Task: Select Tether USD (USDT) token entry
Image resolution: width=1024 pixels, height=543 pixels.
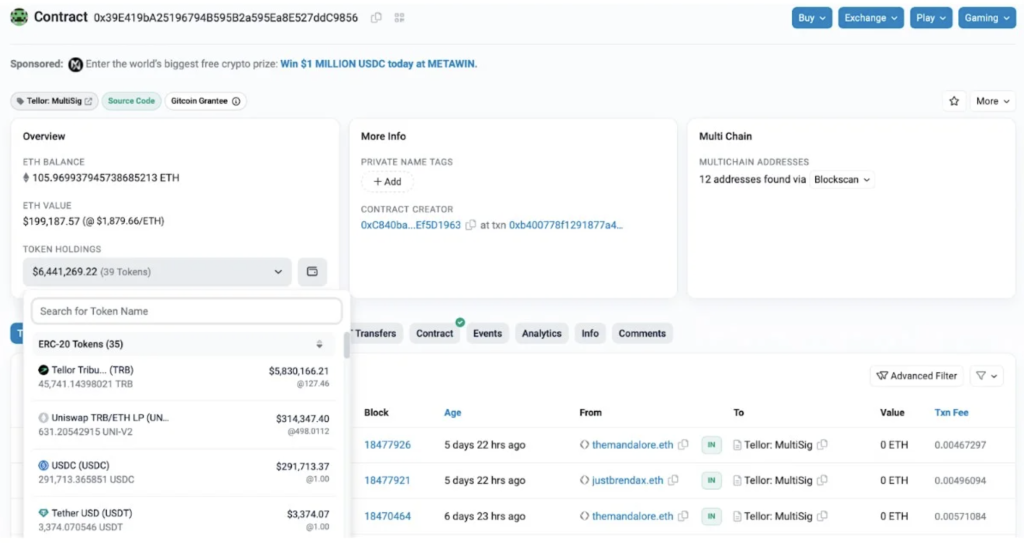Action: 184,519
